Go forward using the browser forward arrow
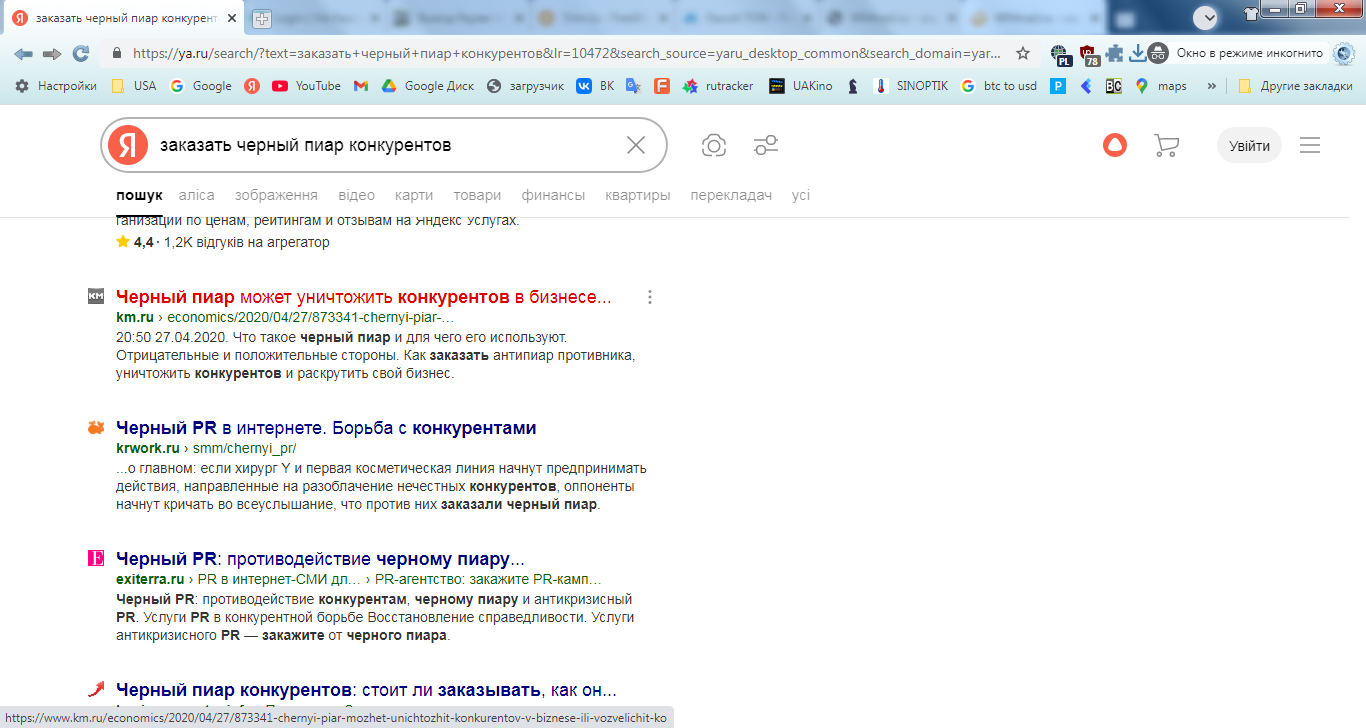The width and height of the screenshot is (1366, 728). pos(52,54)
